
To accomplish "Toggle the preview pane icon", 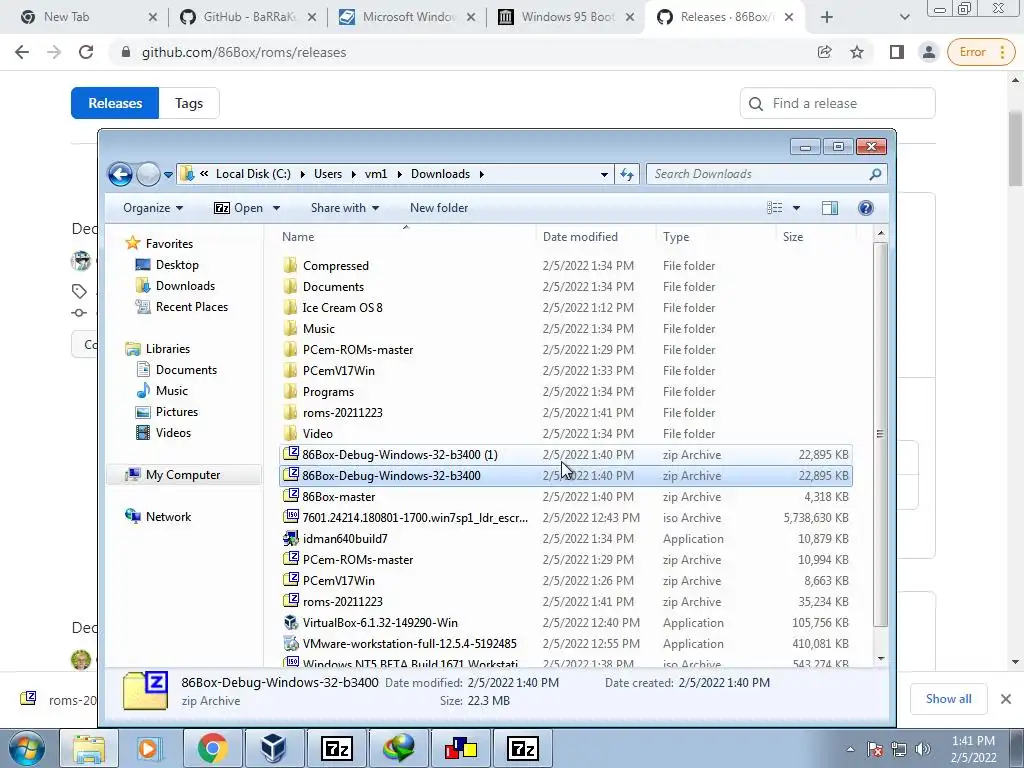I will 829,208.
